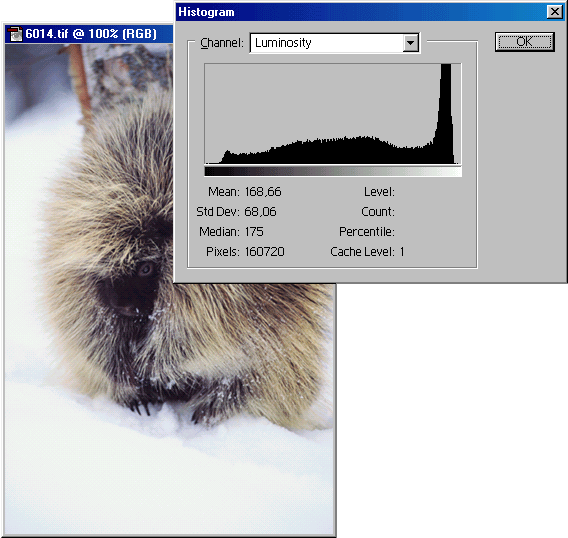Close the Histogram dialog with the X button

(555, 12)
